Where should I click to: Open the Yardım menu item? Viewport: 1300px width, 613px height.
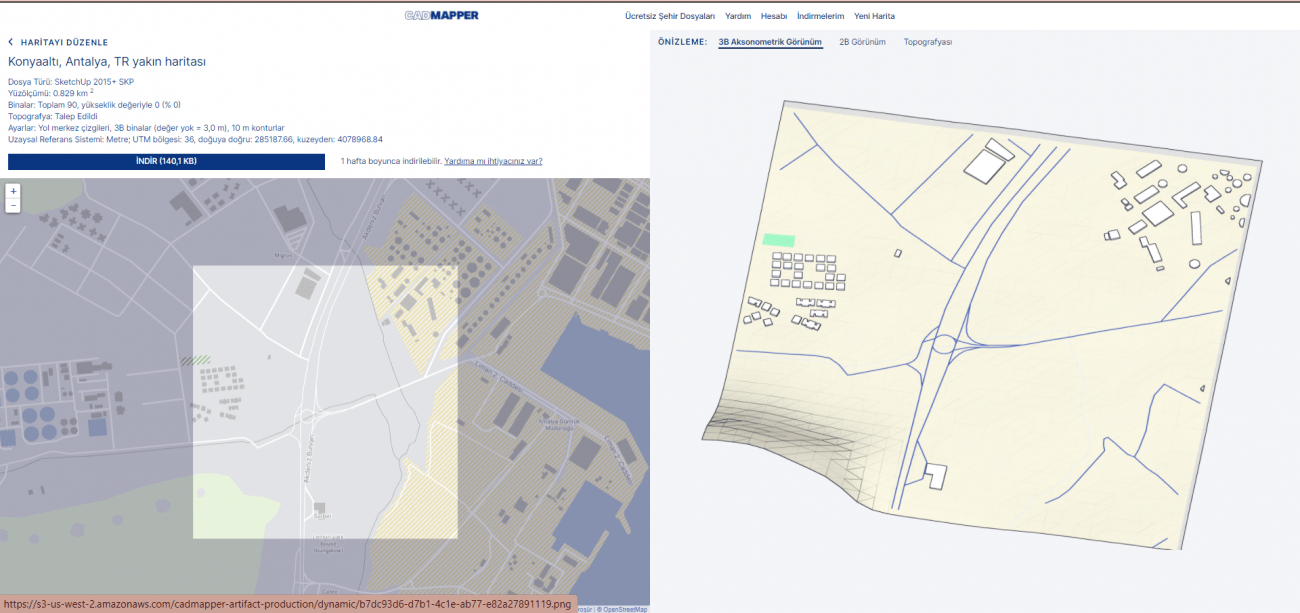pyautogui.click(x=738, y=17)
